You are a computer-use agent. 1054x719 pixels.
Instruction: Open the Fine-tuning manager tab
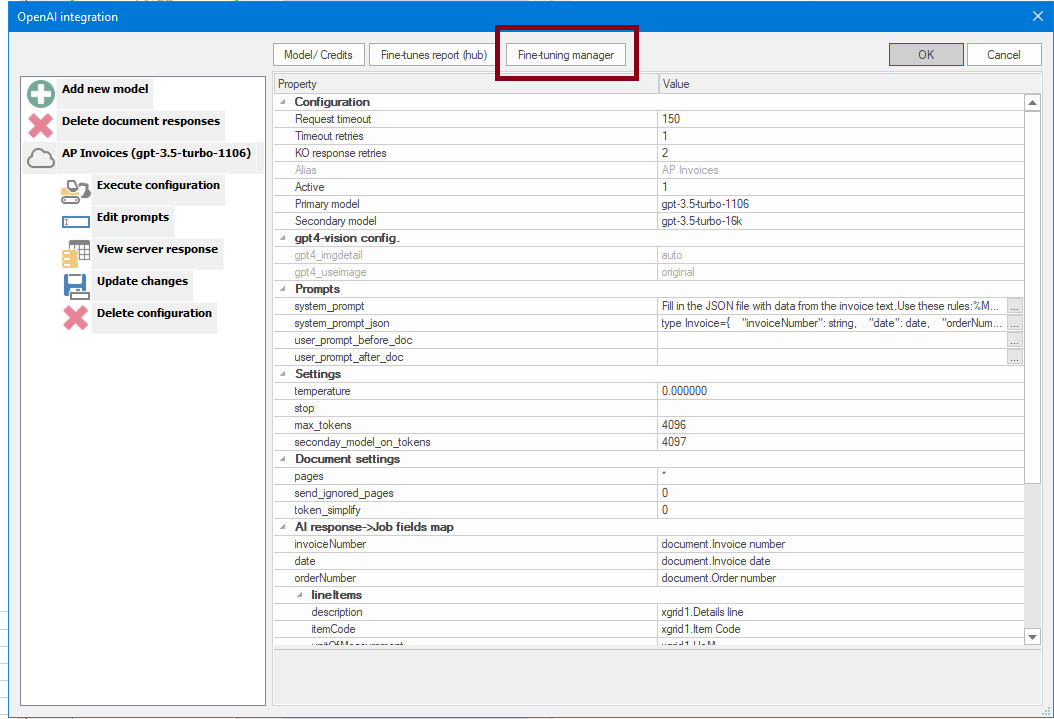point(566,55)
